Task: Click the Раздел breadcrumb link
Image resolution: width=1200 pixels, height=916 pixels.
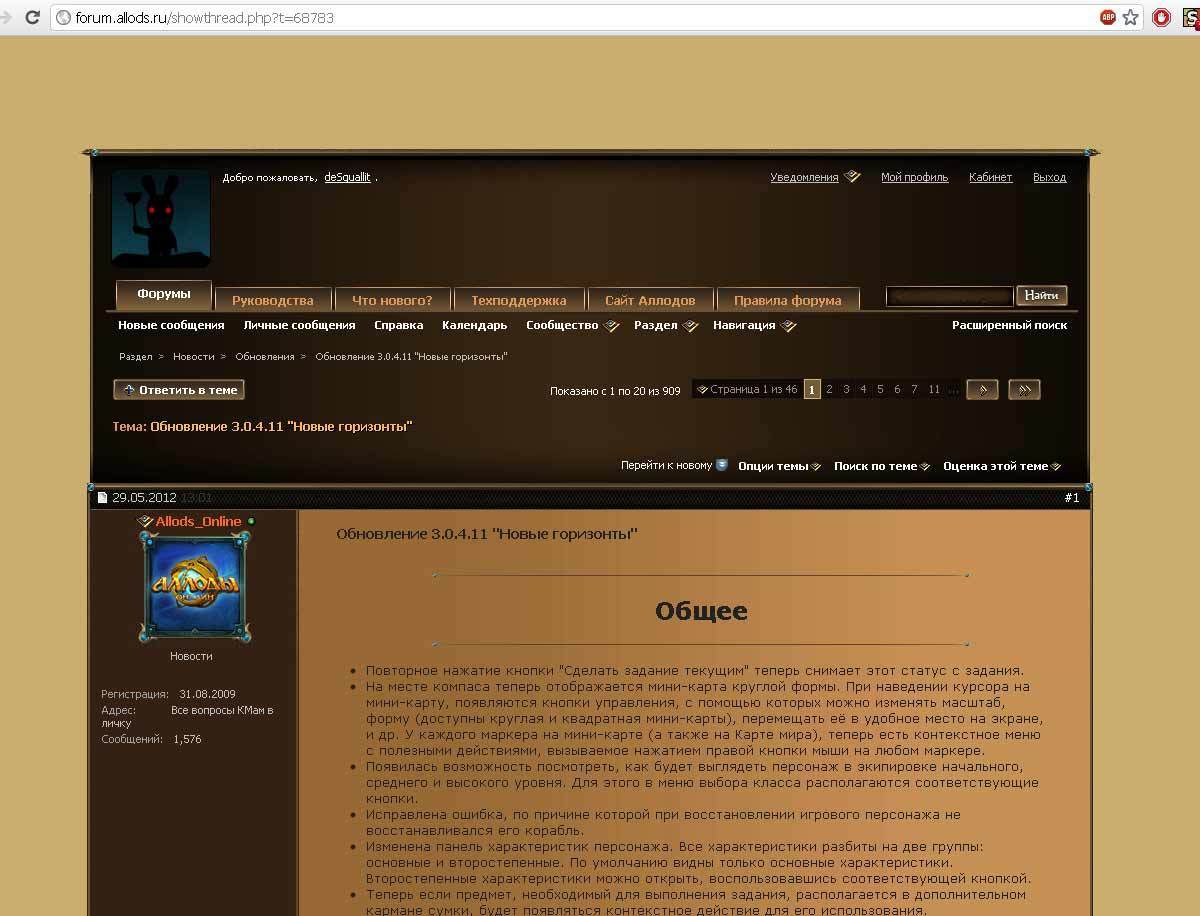Action: [136, 356]
